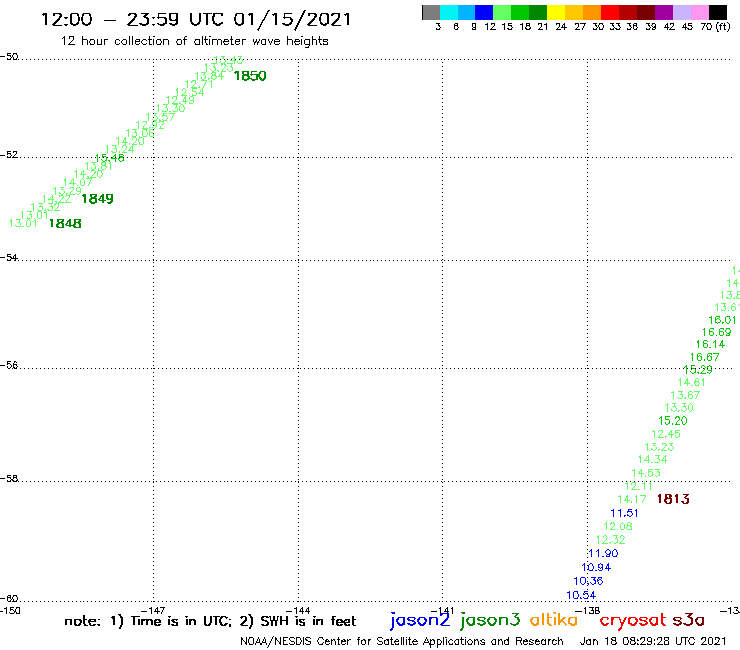Image resolution: width=740 pixels, height=650 pixels.
Task: Click the wave height value 14.61
Action: click(x=691, y=382)
